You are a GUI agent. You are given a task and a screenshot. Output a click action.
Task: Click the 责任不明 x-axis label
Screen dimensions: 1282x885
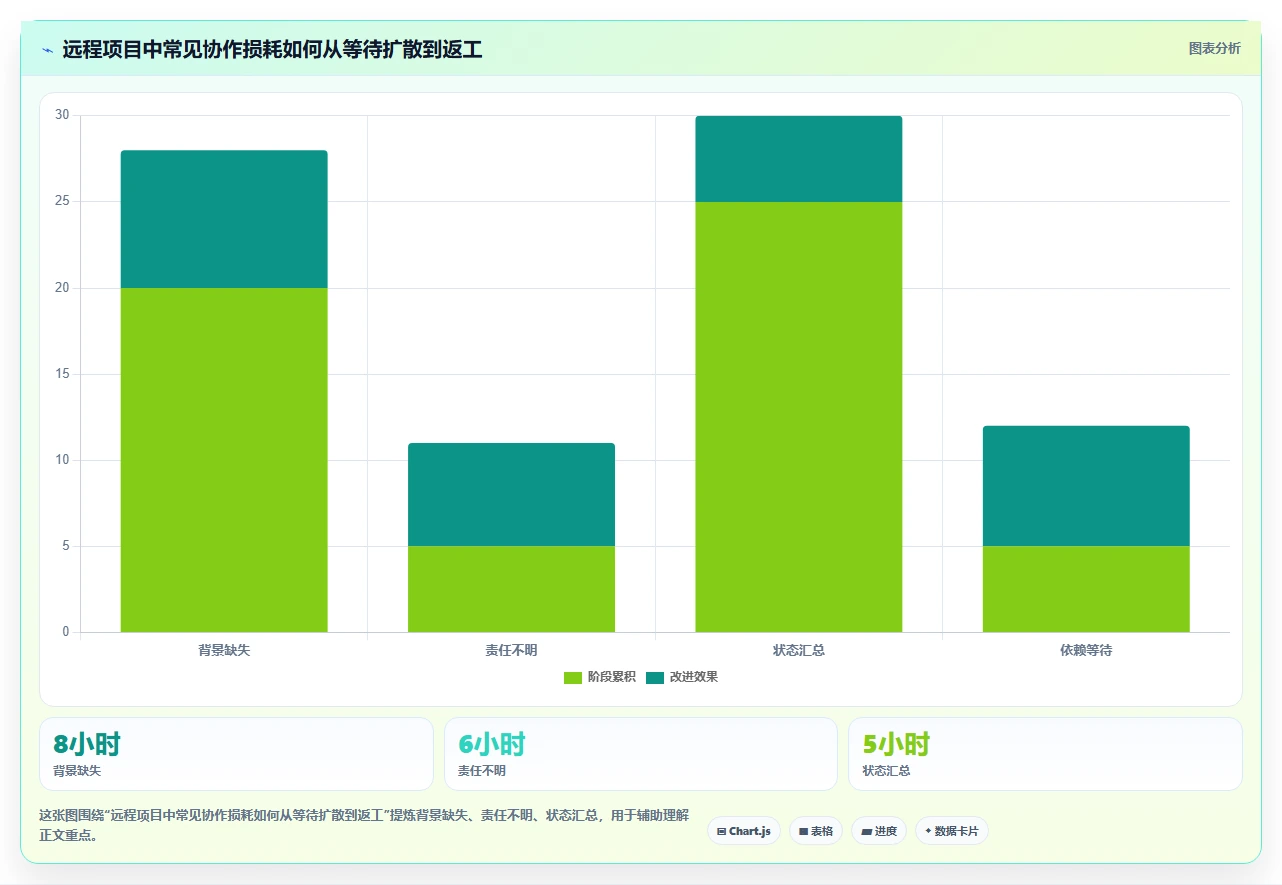tap(511, 650)
